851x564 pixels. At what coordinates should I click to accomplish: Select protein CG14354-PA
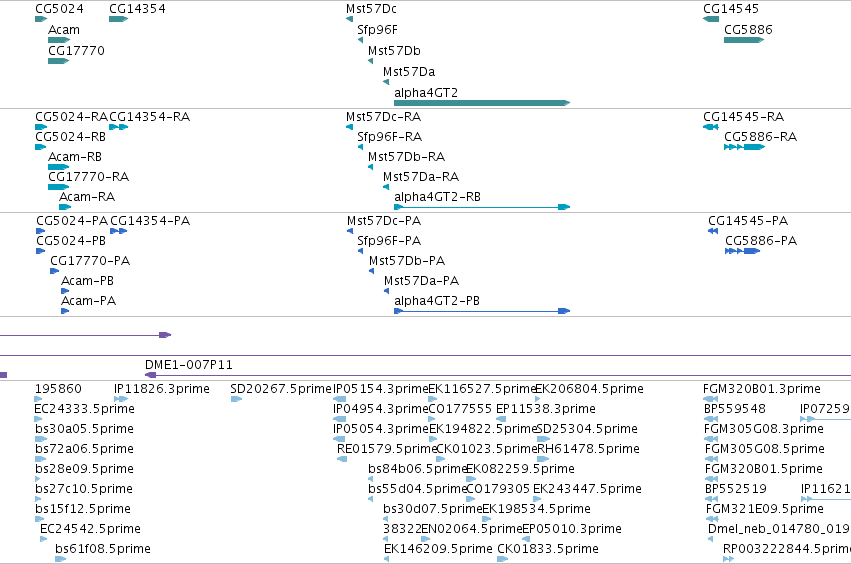tap(150, 221)
